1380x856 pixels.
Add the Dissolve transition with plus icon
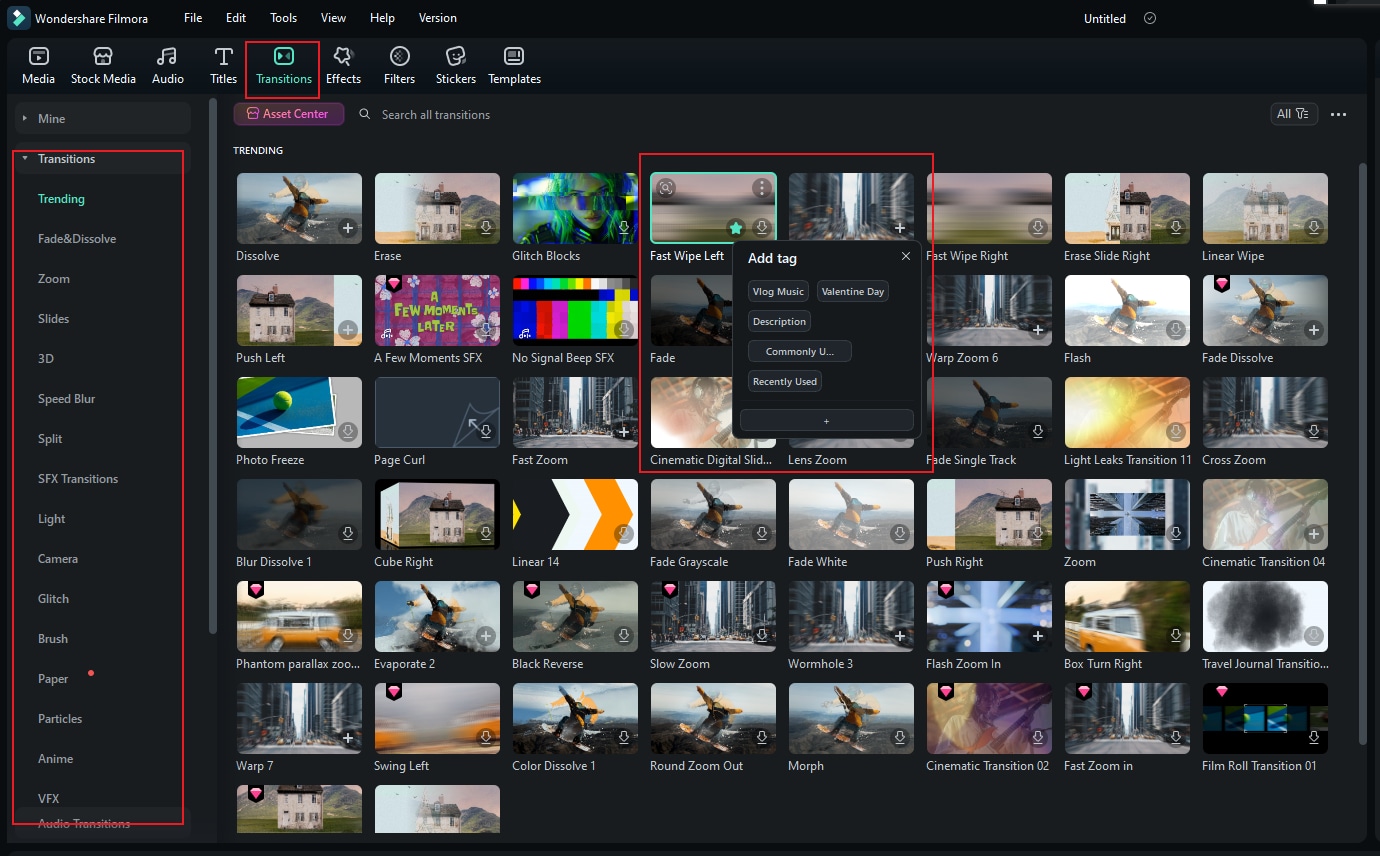point(348,228)
